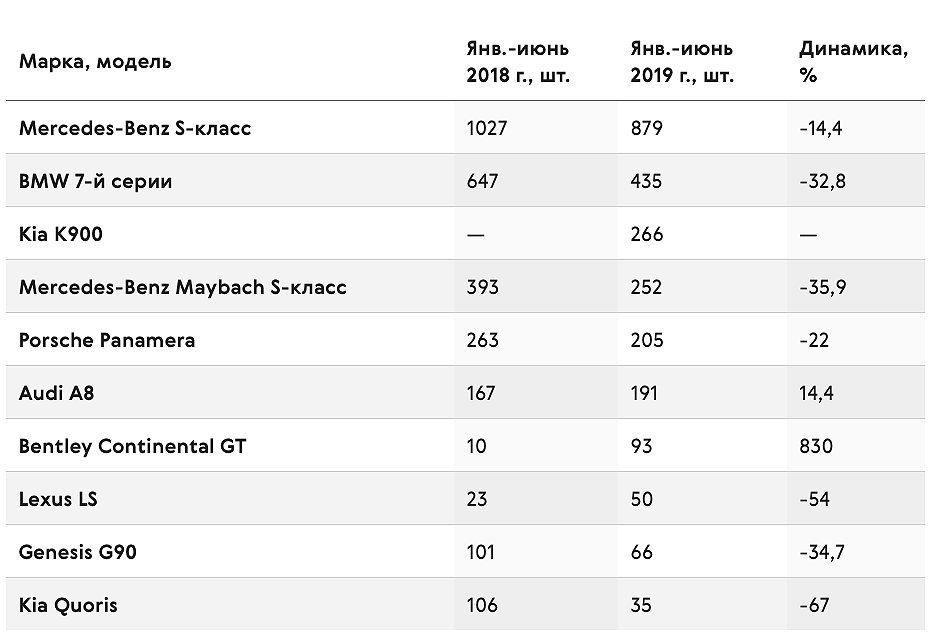Click the 'Марка, модель' column header
This screenshot has width=928, height=633.
click(95, 62)
